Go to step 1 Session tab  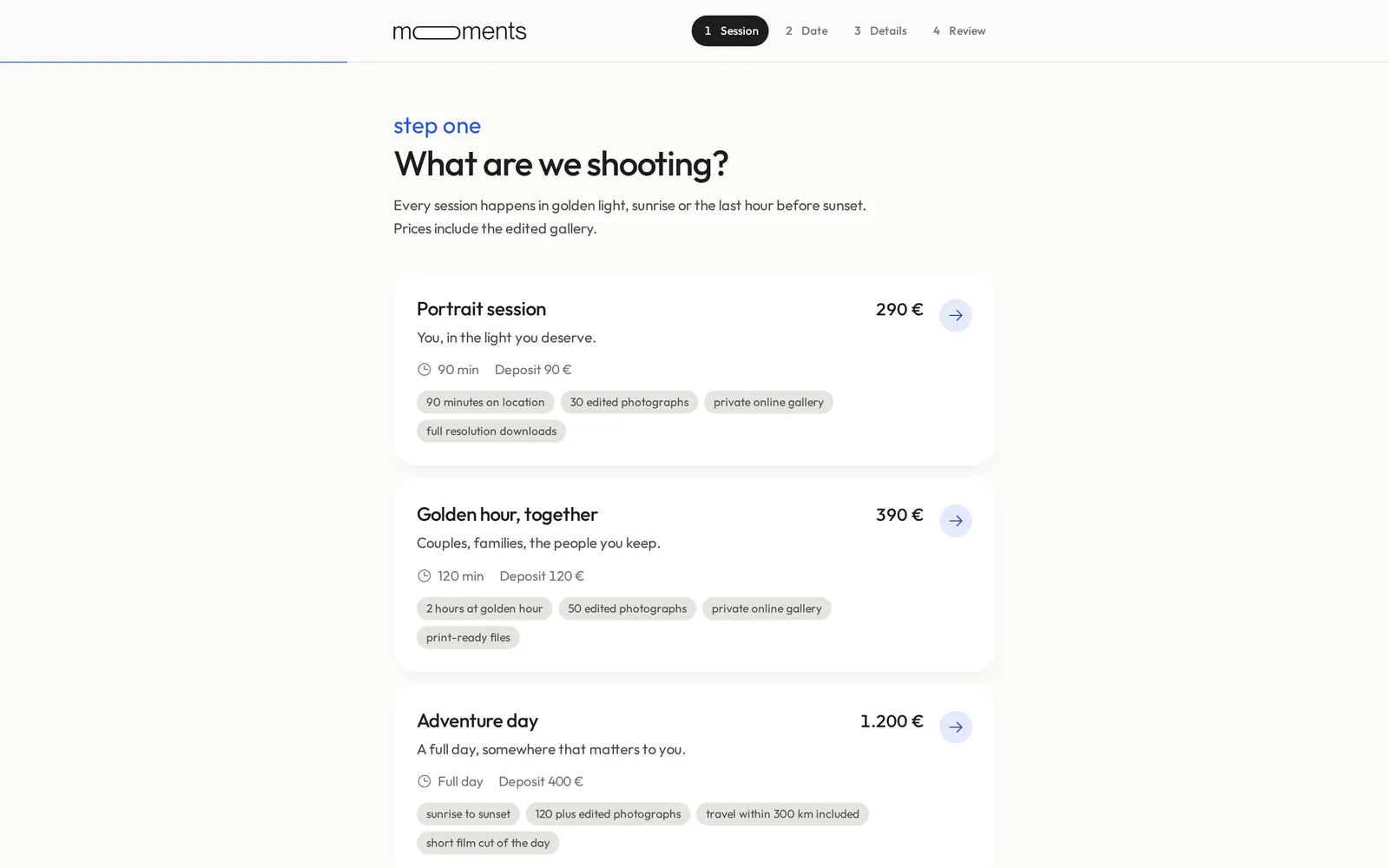click(730, 30)
